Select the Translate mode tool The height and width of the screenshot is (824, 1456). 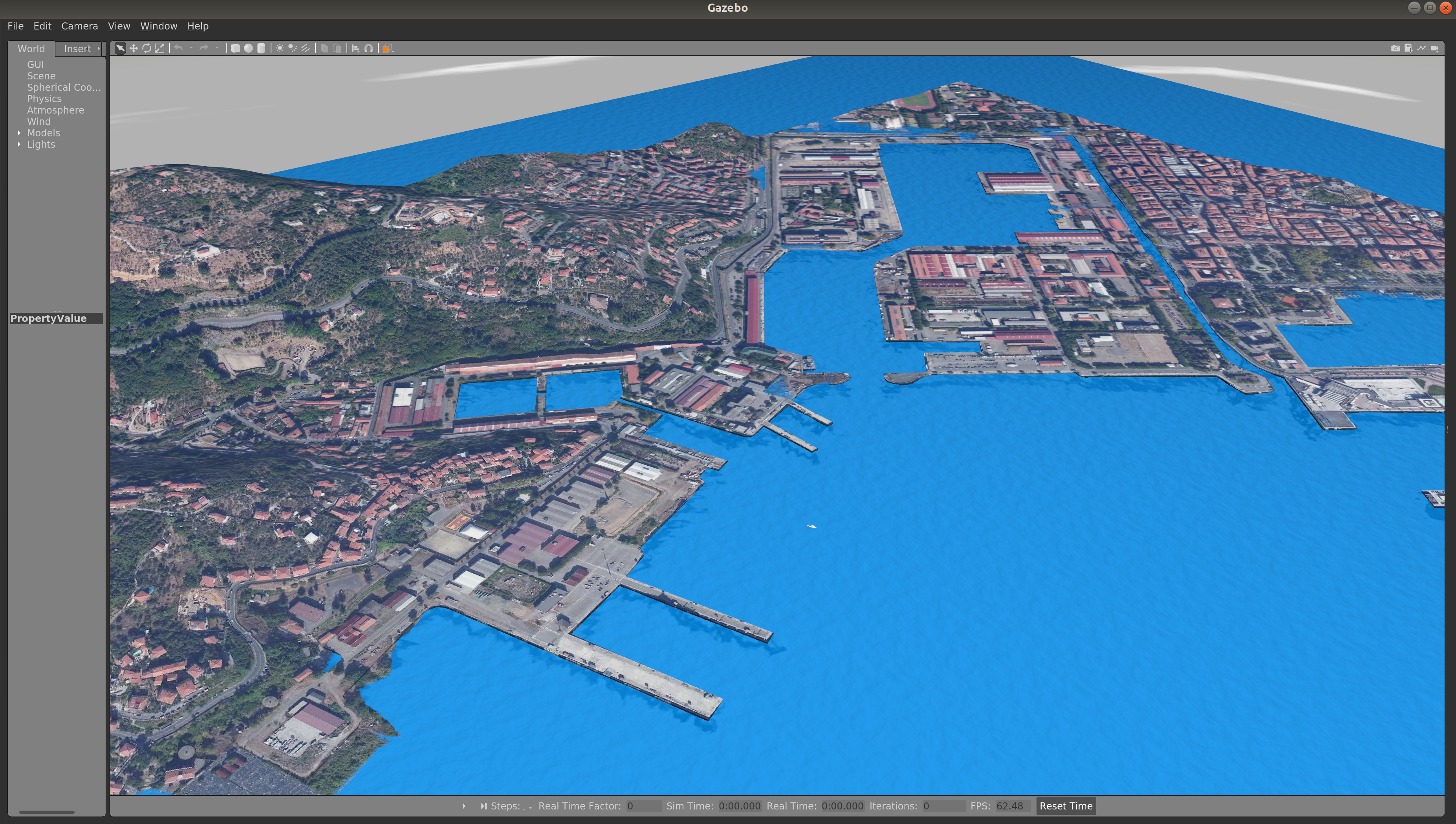[x=134, y=48]
